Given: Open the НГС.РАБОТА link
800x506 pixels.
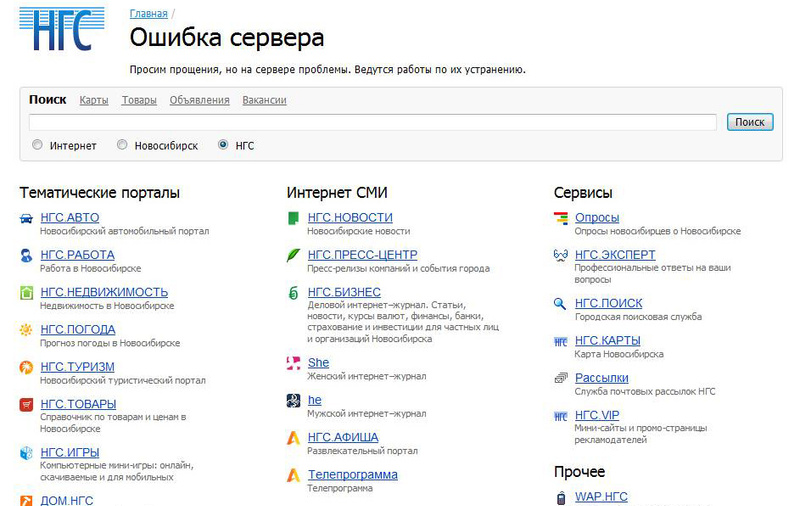Looking at the screenshot, I should (78, 255).
